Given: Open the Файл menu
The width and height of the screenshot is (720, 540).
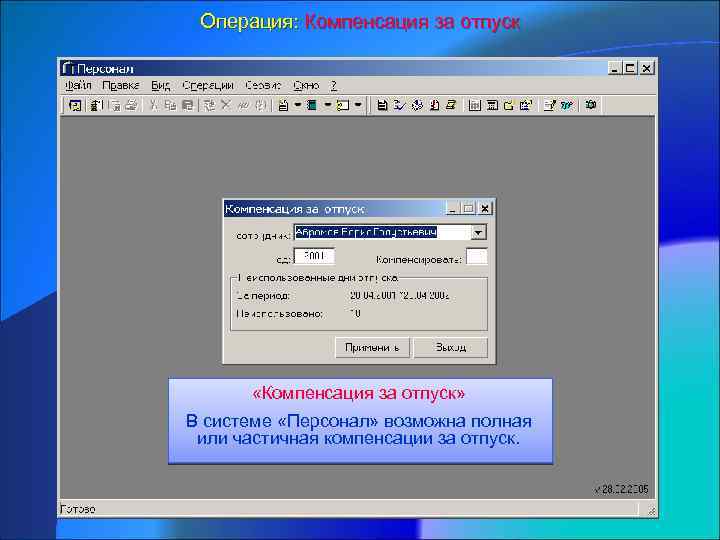Looking at the screenshot, I should 78,85.
